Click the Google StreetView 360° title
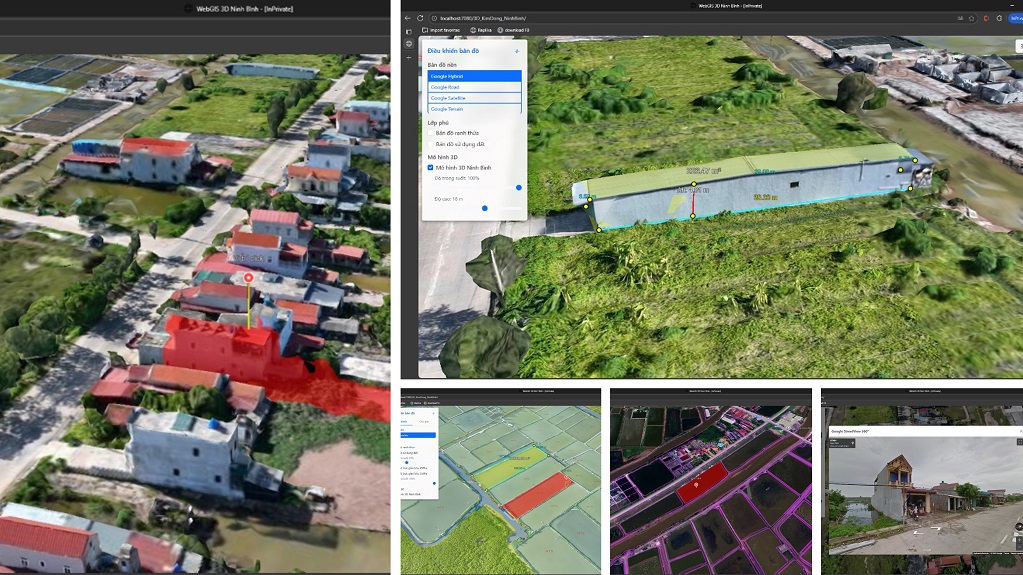 coord(850,431)
